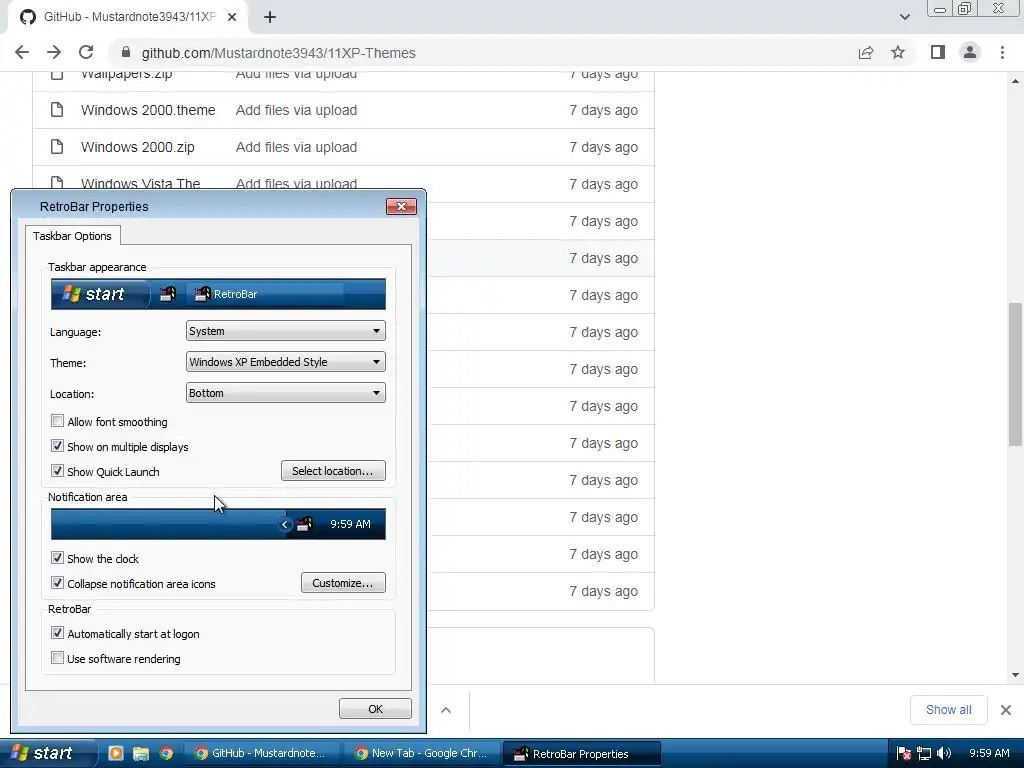Click scrollbar up arrow in Chrome
The image size is (1024, 768).
coord(1015,81)
